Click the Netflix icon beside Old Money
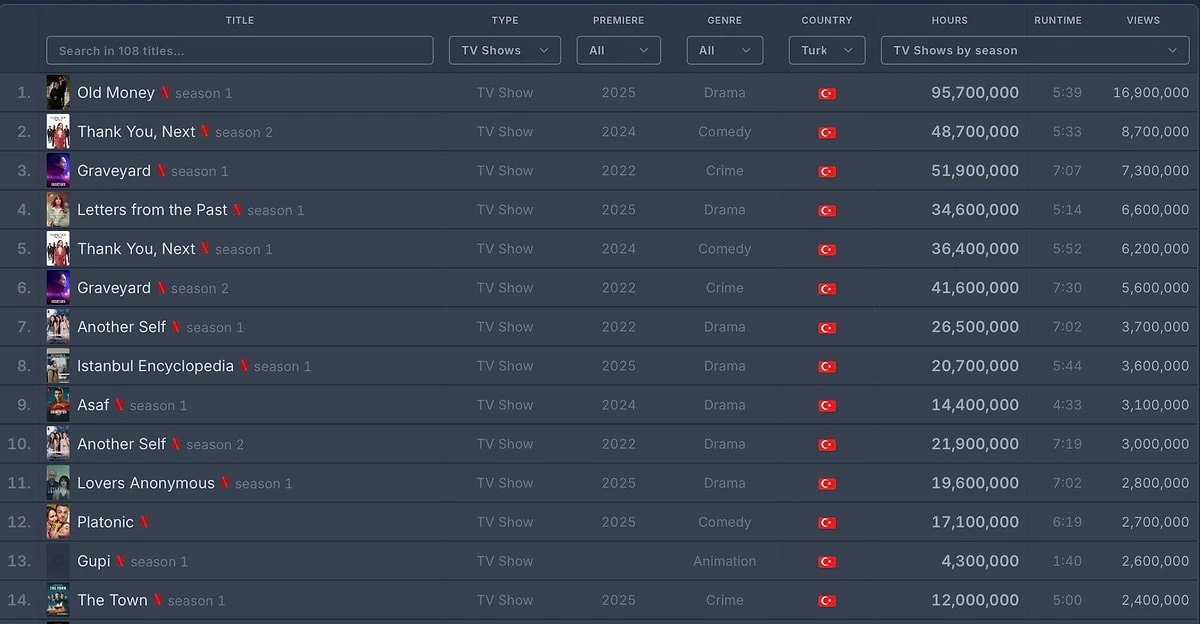This screenshot has height=624, width=1200. point(165,93)
